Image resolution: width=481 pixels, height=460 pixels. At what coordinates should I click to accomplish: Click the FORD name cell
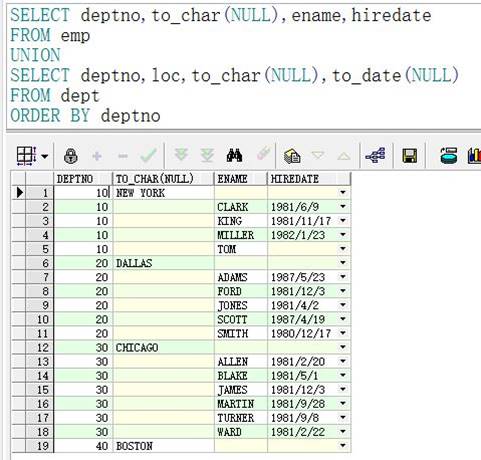coord(241,291)
